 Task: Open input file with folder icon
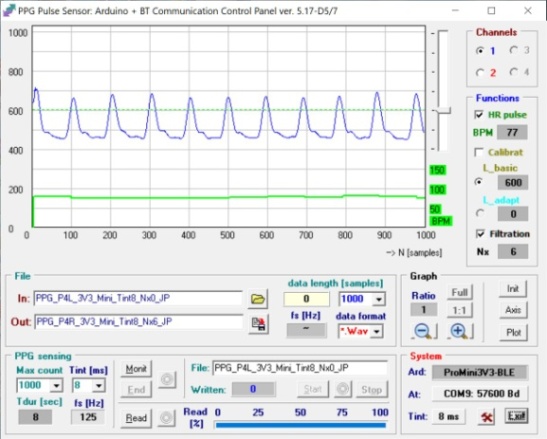[x=258, y=299]
